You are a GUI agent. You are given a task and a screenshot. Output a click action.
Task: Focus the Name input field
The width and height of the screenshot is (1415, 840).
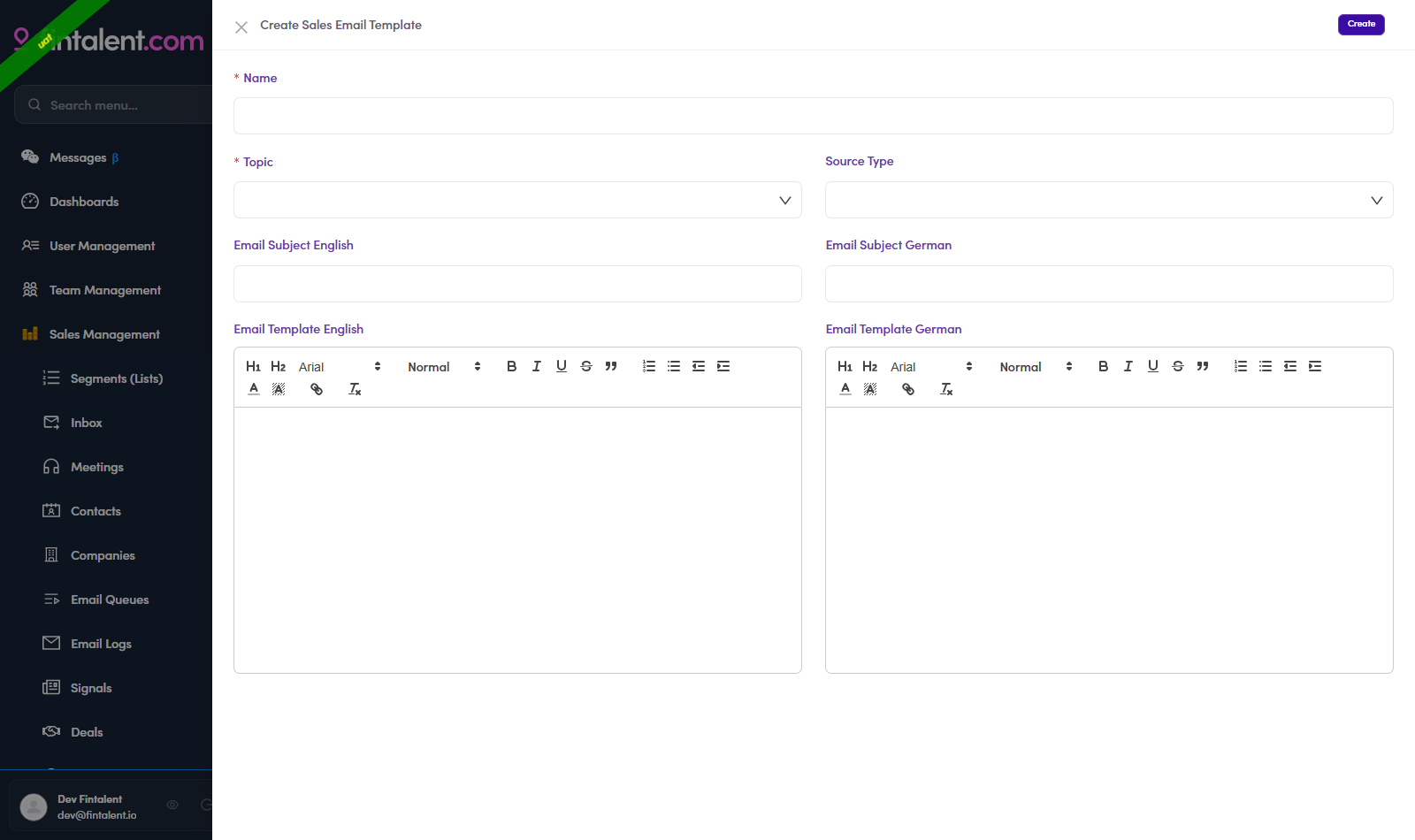(x=813, y=116)
